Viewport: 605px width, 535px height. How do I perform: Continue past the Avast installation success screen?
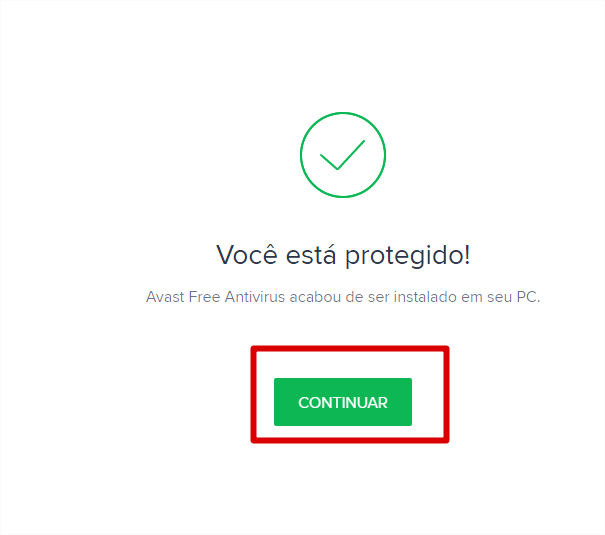(x=343, y=402)
